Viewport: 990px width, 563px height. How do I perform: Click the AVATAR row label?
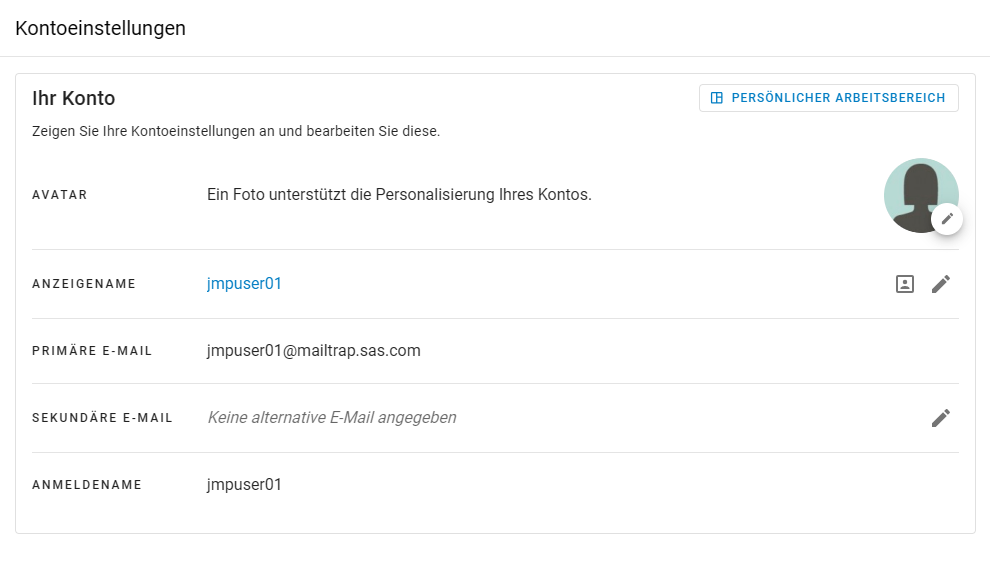tap(60, 195)
